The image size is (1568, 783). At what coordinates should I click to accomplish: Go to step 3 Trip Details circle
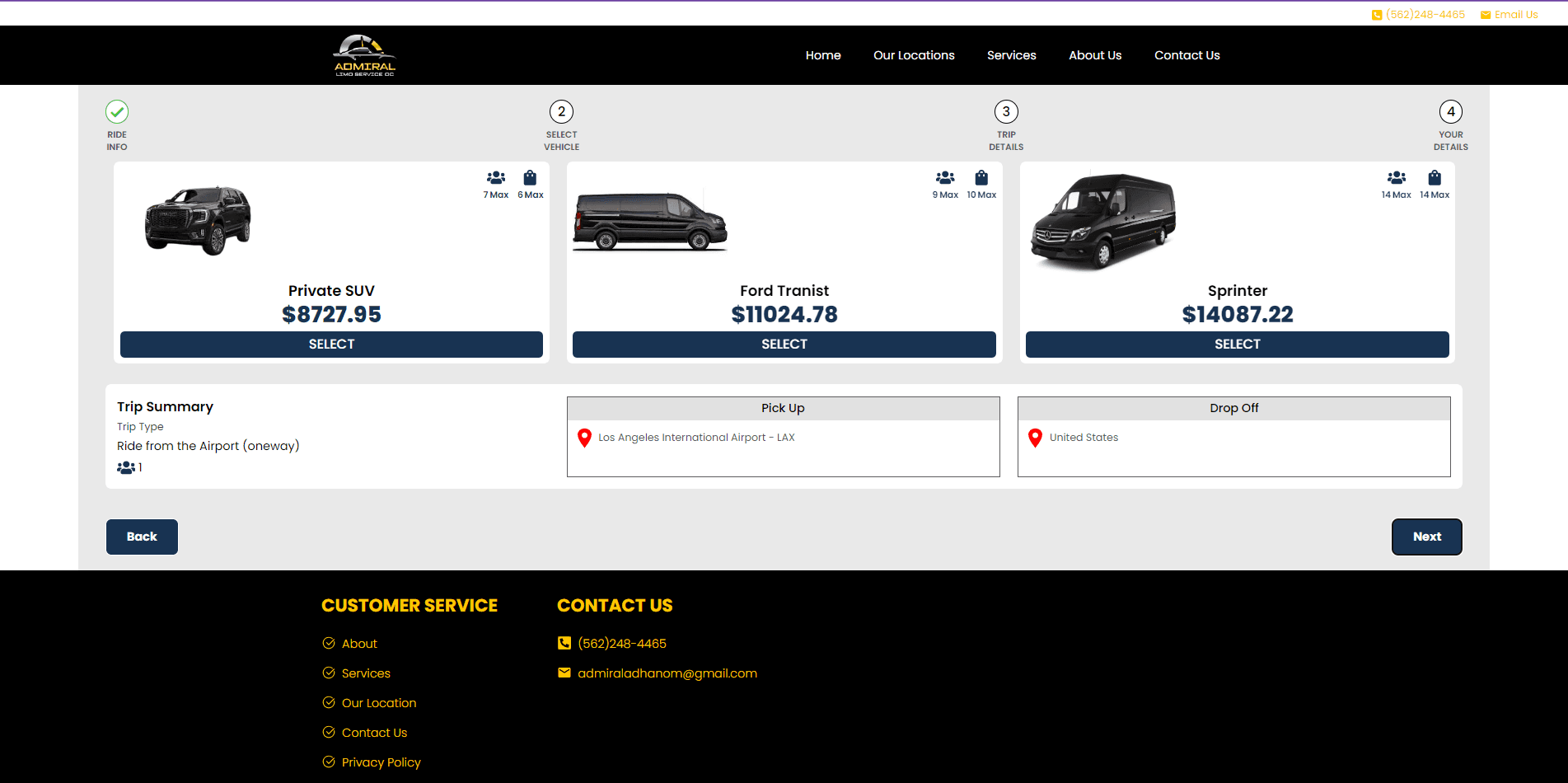[1006, 111]
